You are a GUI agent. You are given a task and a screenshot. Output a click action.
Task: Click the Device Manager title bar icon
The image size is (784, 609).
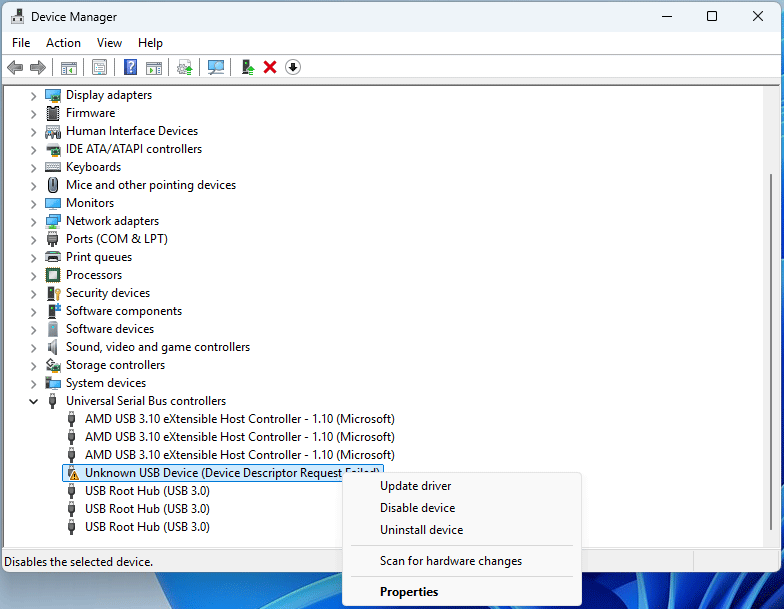pyautogui.click(x=18, y=16)
